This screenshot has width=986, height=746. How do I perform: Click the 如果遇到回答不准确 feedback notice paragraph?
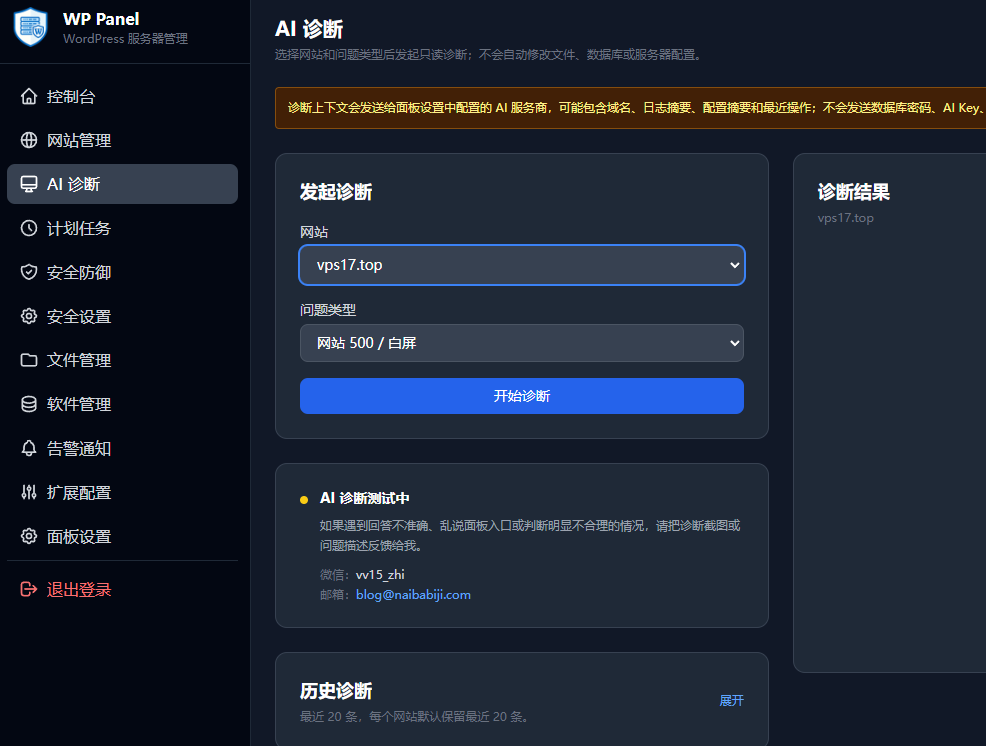point(530,535)
